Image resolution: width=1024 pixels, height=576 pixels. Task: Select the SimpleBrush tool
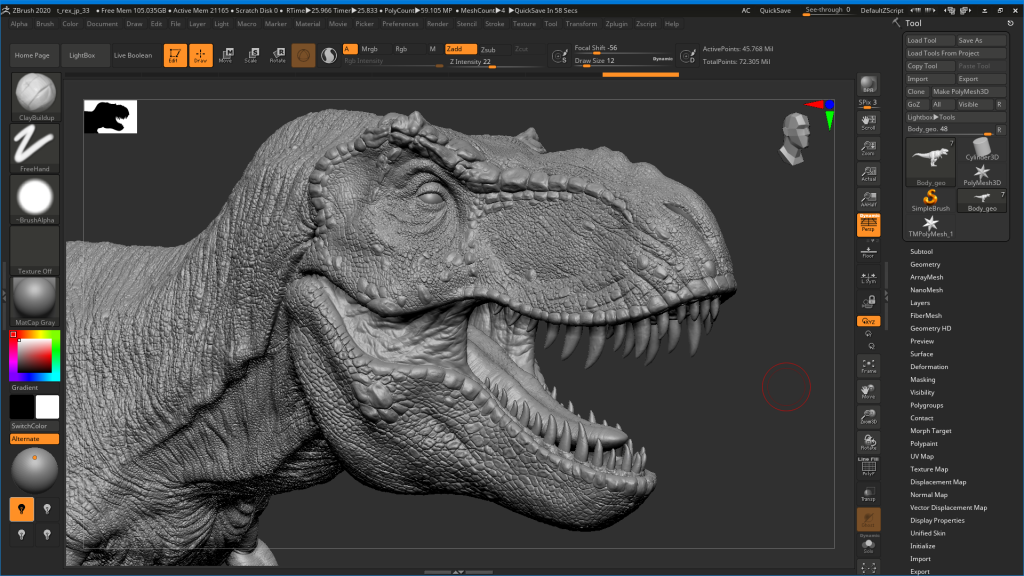click(931, 200)
